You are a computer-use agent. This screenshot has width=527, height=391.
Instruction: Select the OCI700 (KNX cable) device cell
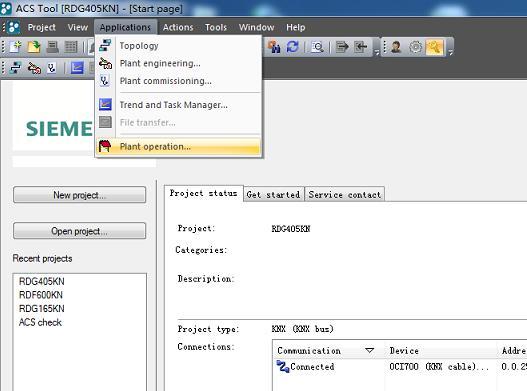coord(439,366)
